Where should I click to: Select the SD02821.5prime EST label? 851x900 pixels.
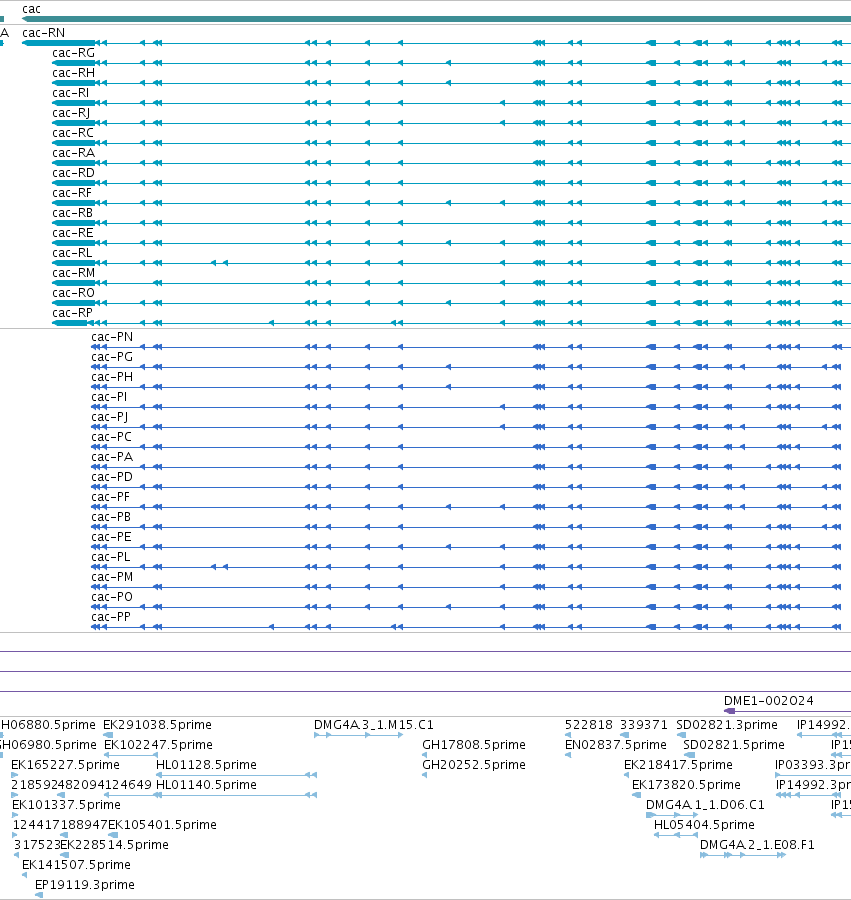click(734, 745)
